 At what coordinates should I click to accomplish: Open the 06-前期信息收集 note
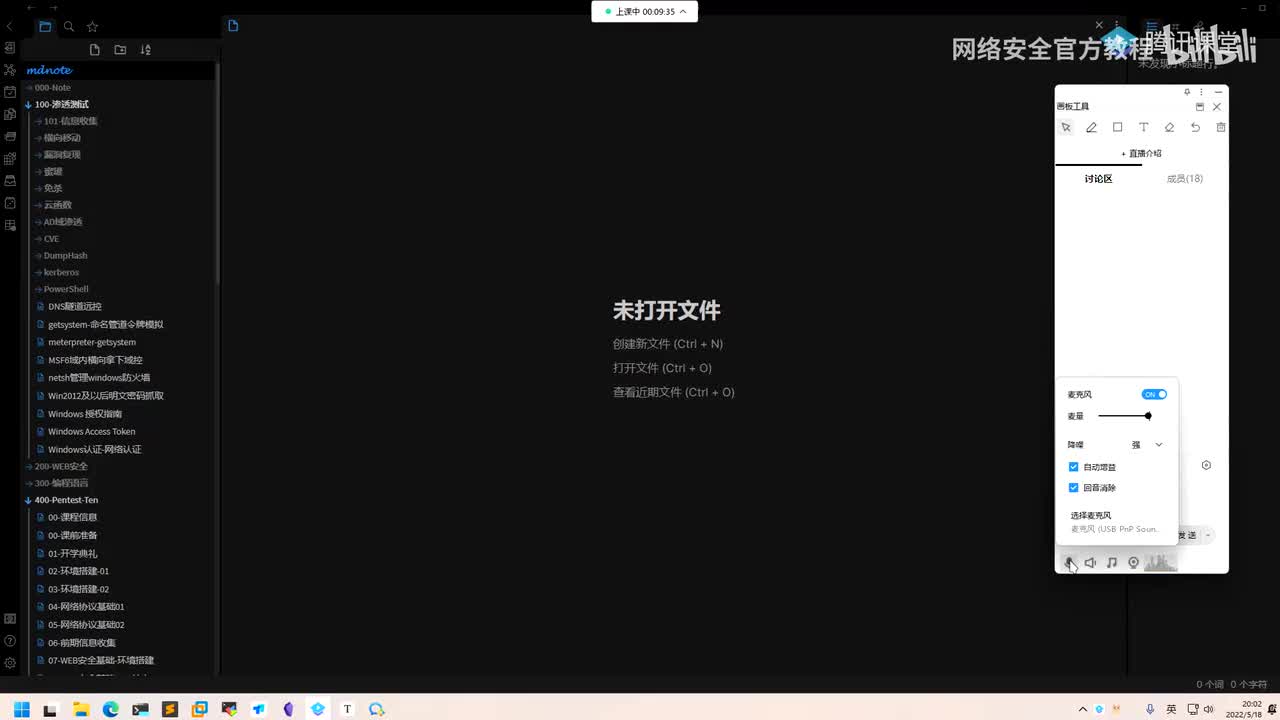click(x=81, y=642)
